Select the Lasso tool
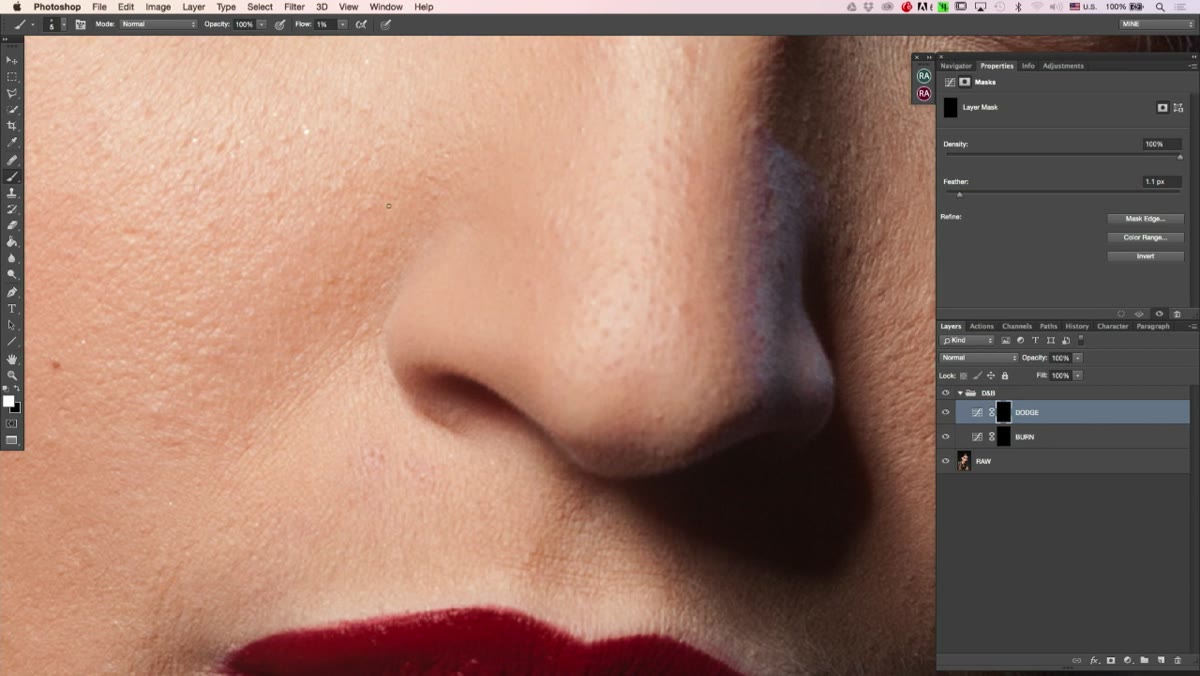 12,93
